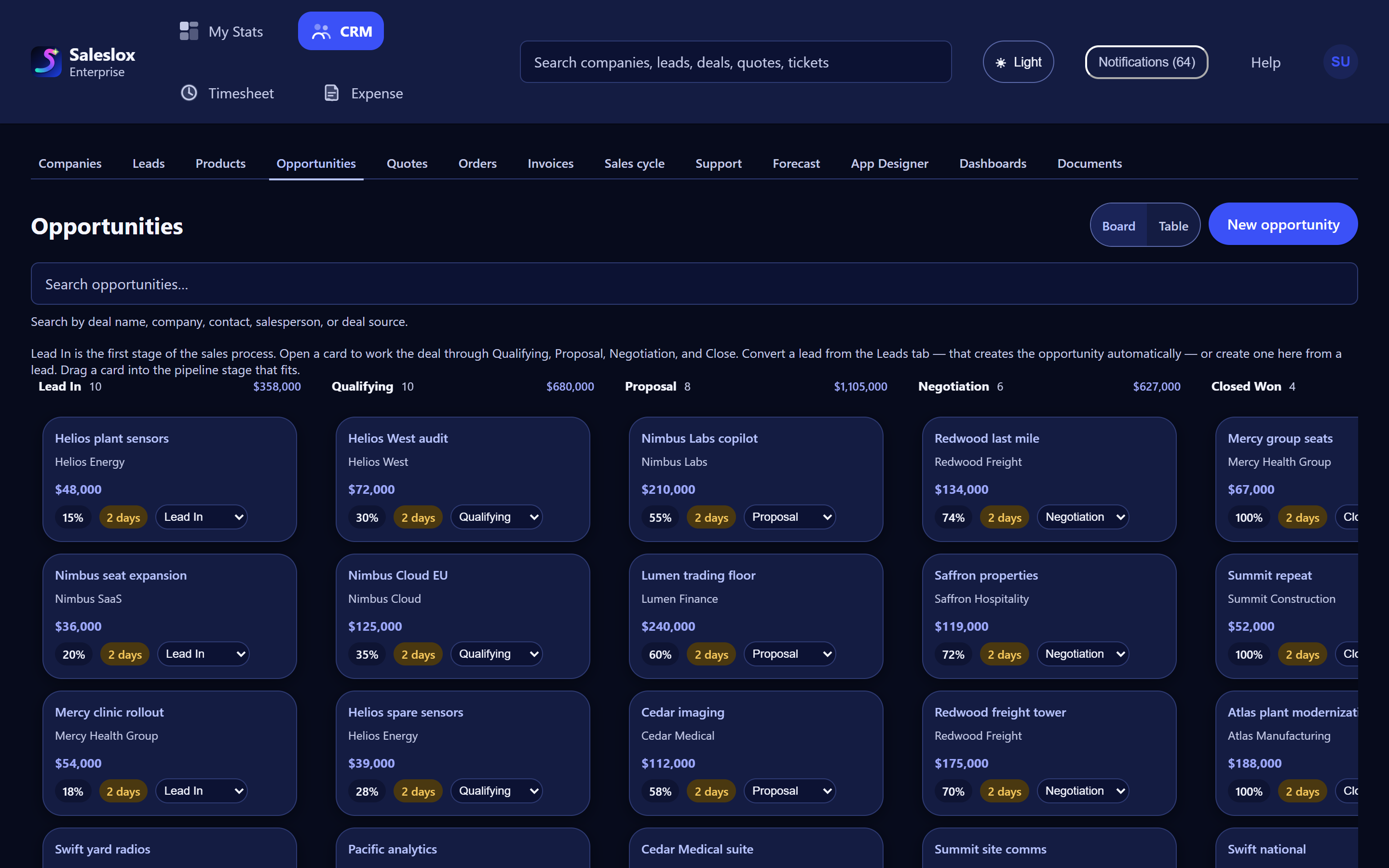Screen dimensions: 1389x868
Task: Open stage dropdown on Nimbus seat expansion
Action: (203, 654)
